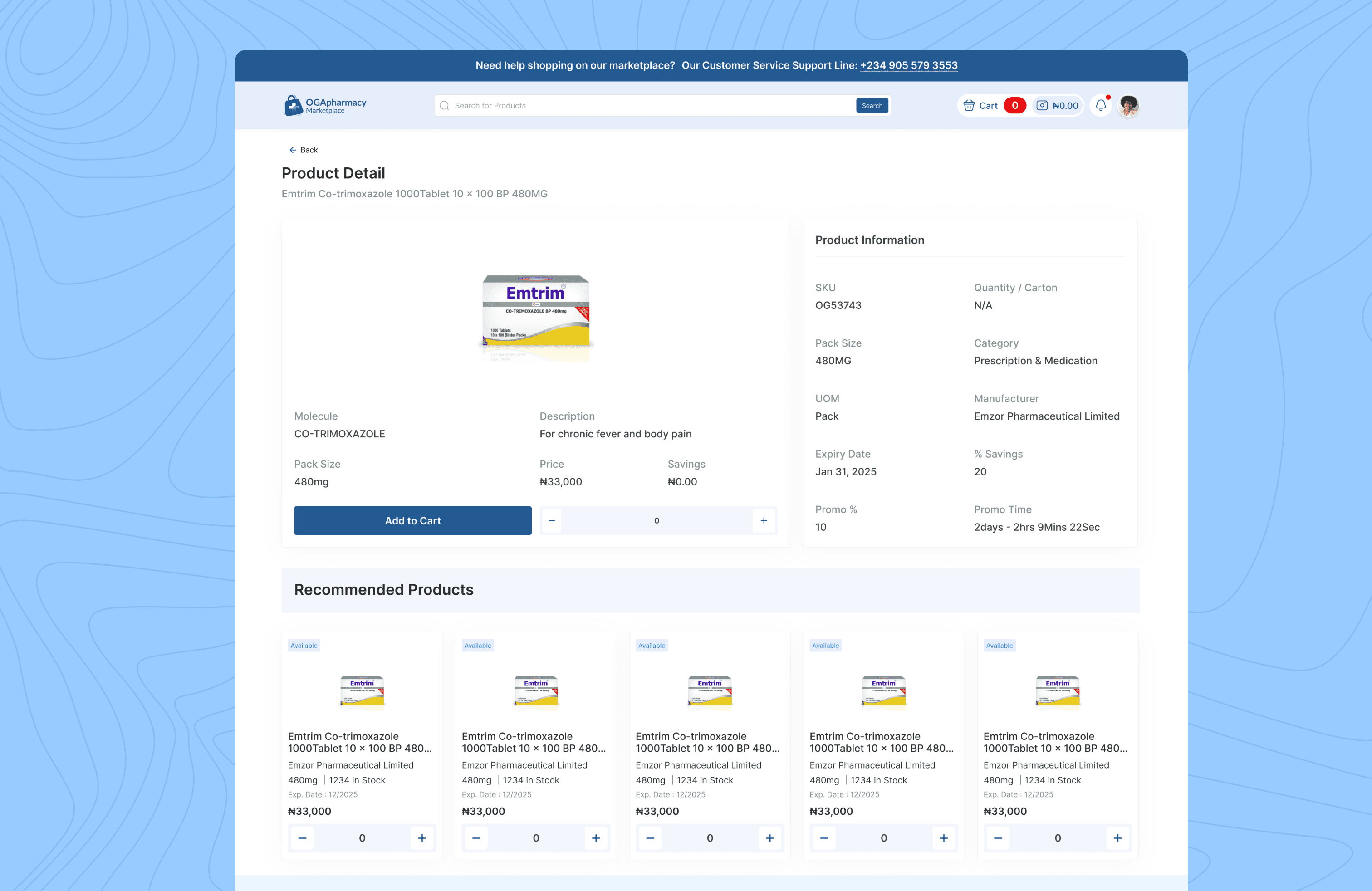Select the SKU value OG53743
This screenshot has height=891, width=1372.
838,305
